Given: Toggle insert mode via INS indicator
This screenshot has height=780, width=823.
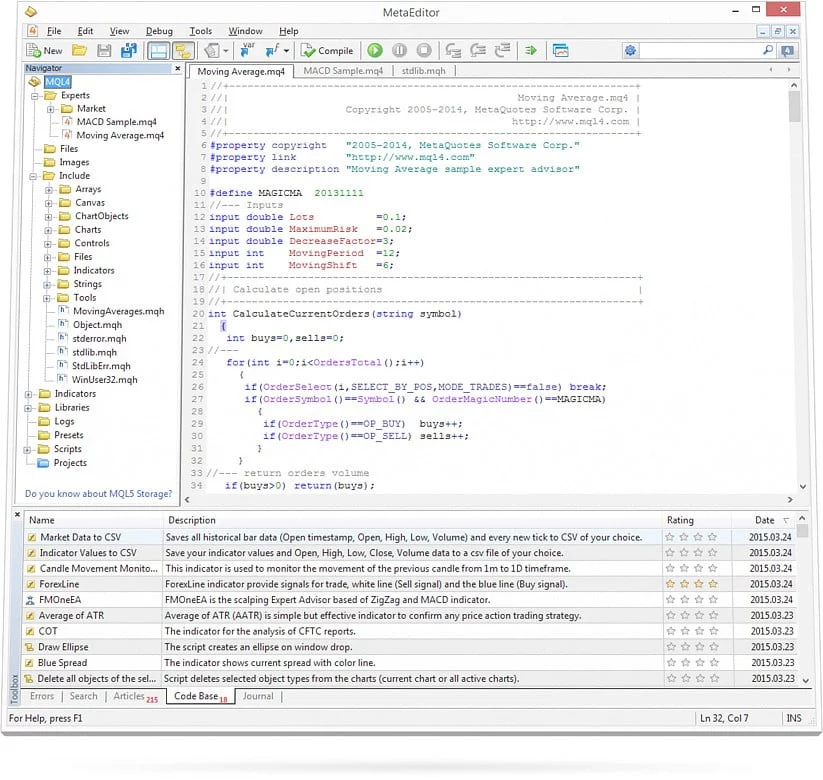Looking at the screenshot, I should click(x=795, y=718).
